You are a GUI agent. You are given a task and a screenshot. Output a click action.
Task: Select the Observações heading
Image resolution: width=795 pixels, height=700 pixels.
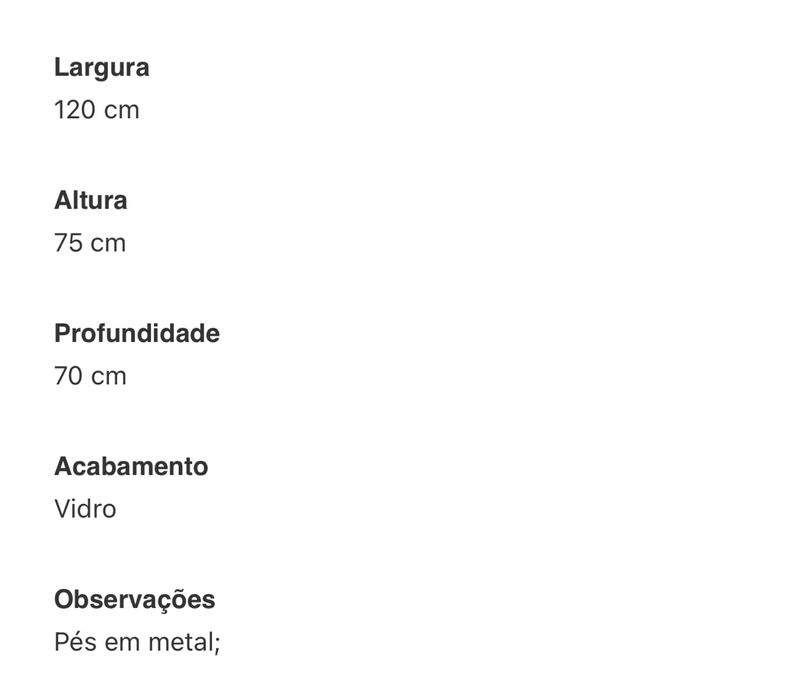tap(134, 600)
